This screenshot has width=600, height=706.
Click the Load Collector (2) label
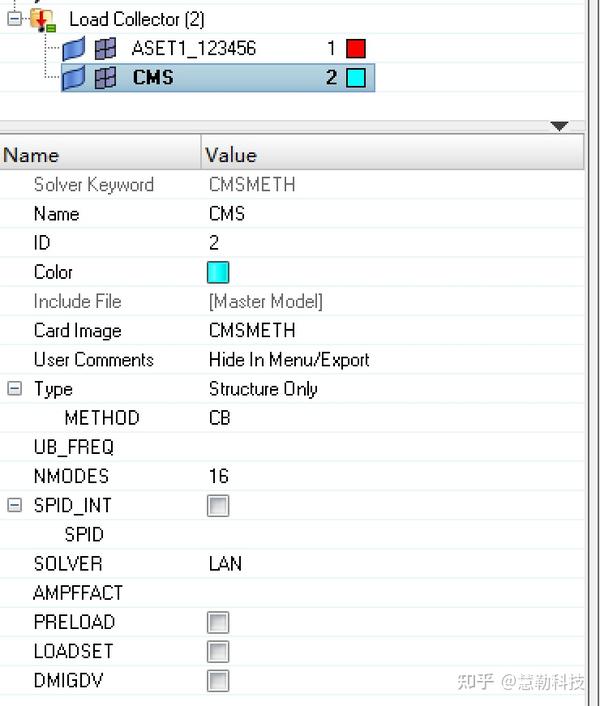point(137,19)
